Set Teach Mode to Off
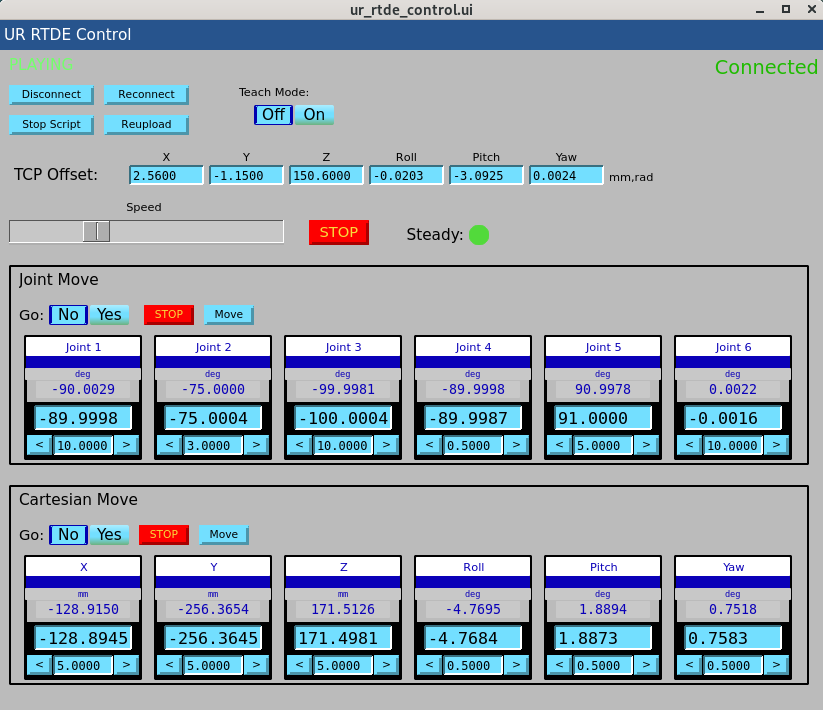Viewport: 823px width, 710px height. pos(273,114)
